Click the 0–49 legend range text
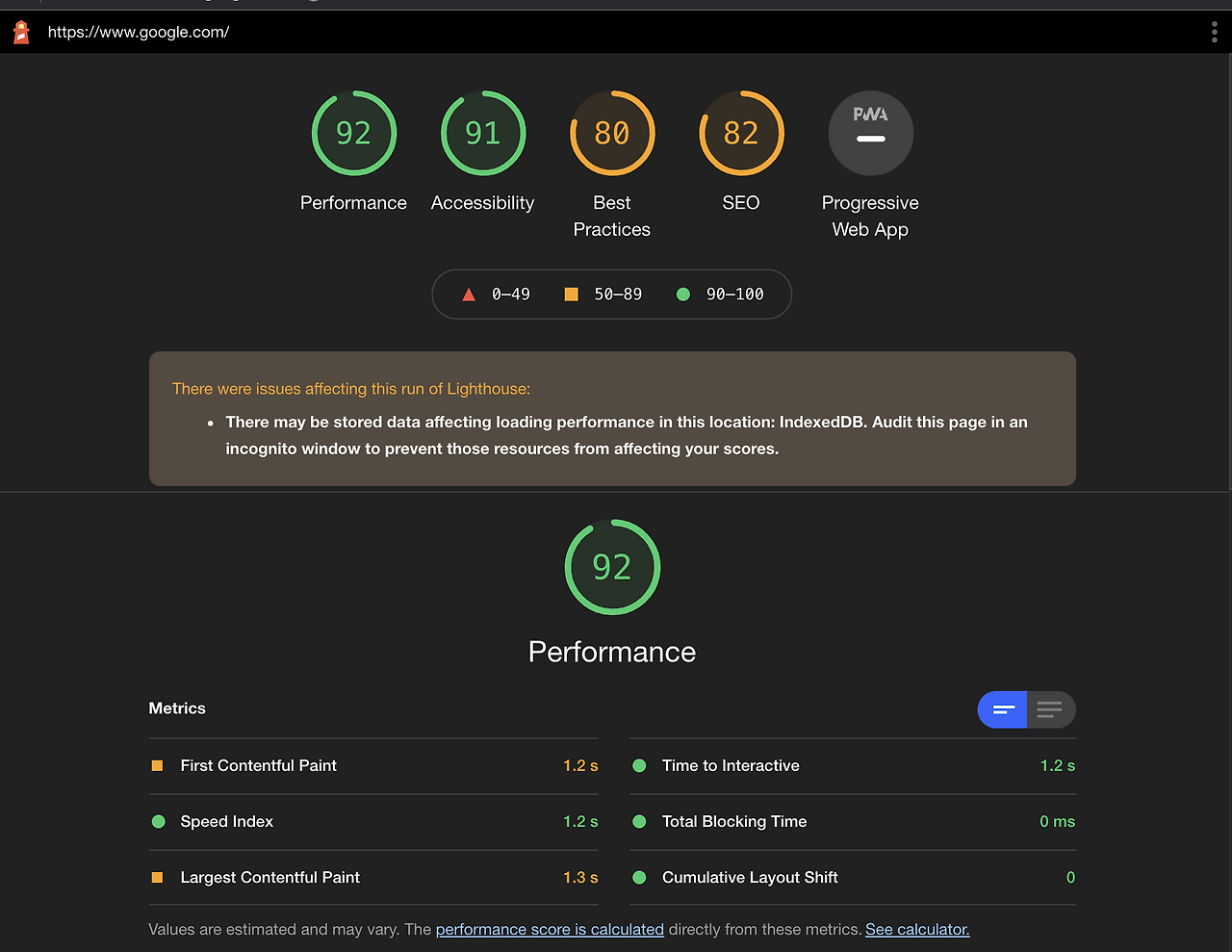 tap(510, 295)
